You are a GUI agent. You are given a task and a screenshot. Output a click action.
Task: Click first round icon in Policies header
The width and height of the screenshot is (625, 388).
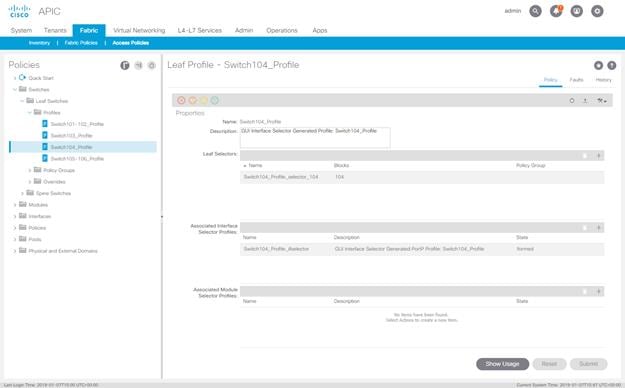pyautogui.click(x=125, y=65)
